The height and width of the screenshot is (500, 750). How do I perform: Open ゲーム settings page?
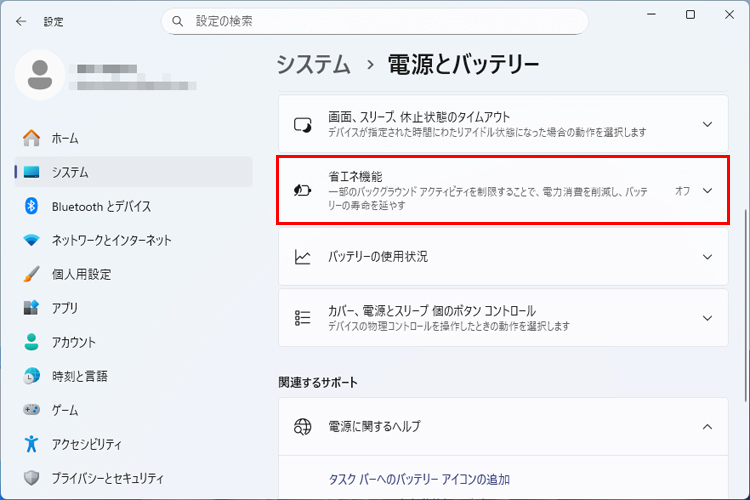click(65, 410)
